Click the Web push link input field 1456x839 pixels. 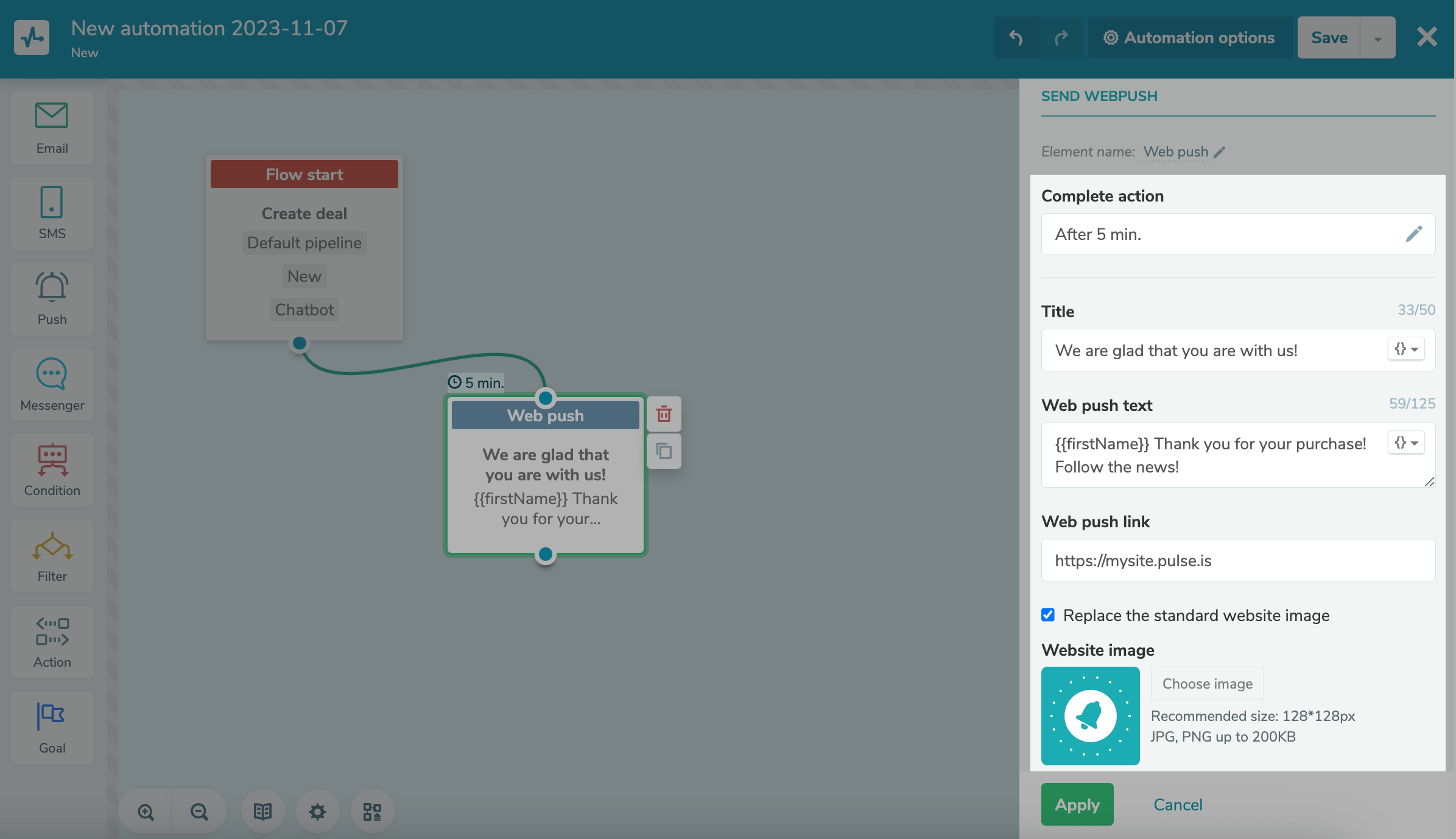[1237, 560]
